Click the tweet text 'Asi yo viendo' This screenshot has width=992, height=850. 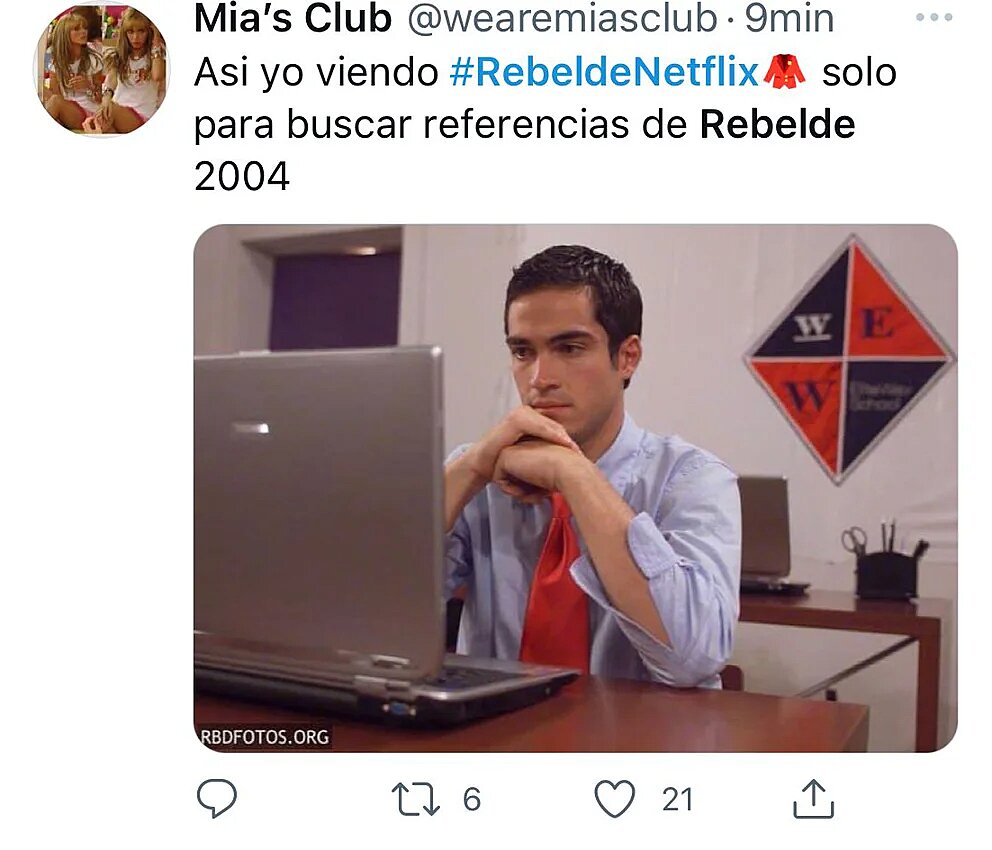(x=316, y=73)
